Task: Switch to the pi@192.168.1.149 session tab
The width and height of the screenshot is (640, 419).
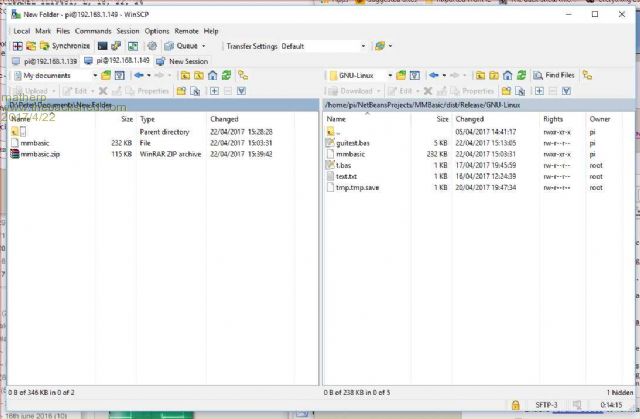Action: (117, 61)
